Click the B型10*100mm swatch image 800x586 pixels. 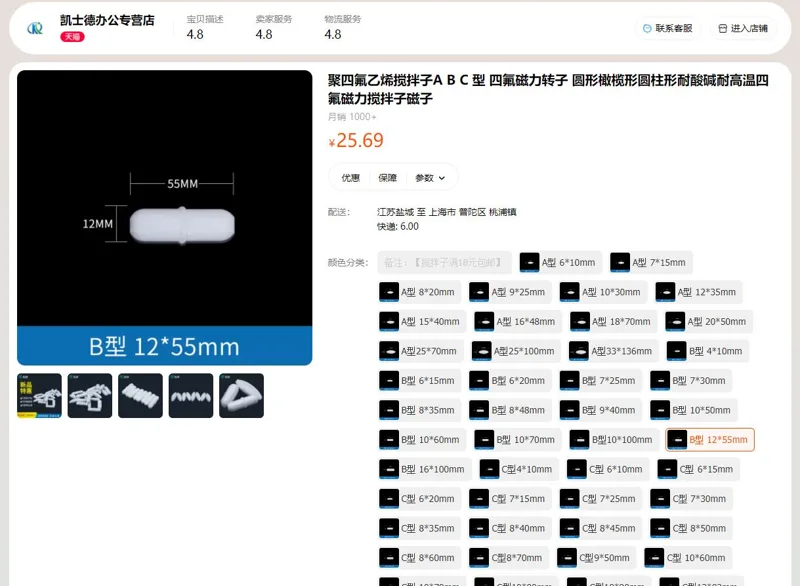pyautogui.click(x=580, y=440)
